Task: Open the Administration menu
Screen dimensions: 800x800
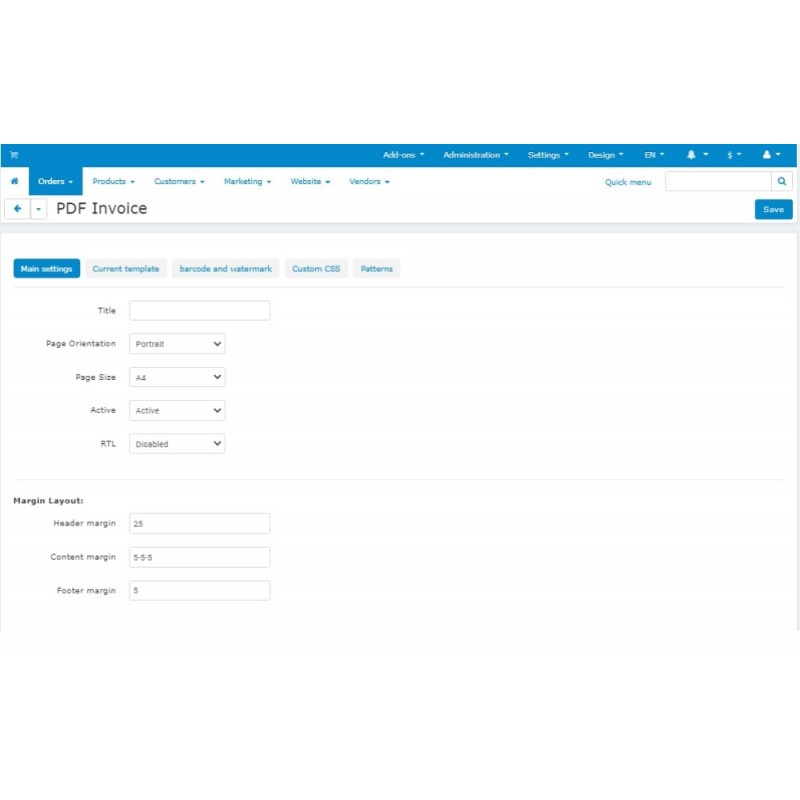Action: point(475,155)
